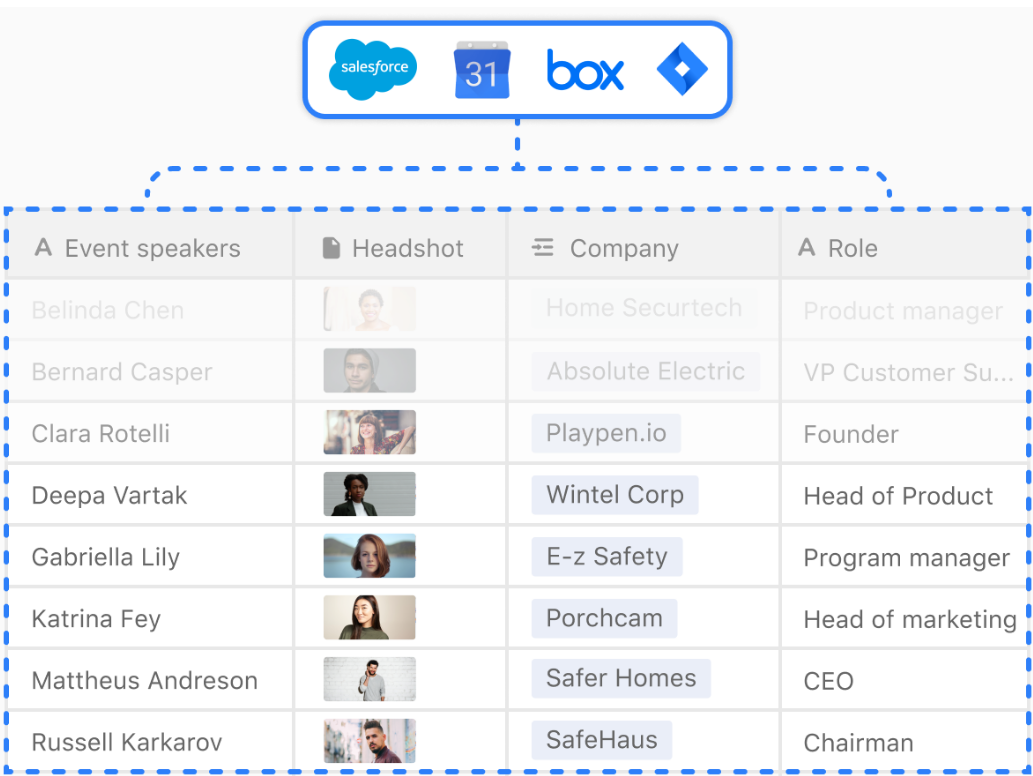Click the file icon beside Headshot header
The width and height of the screenshot is (1033, 776).
click(x=331, y=248)
